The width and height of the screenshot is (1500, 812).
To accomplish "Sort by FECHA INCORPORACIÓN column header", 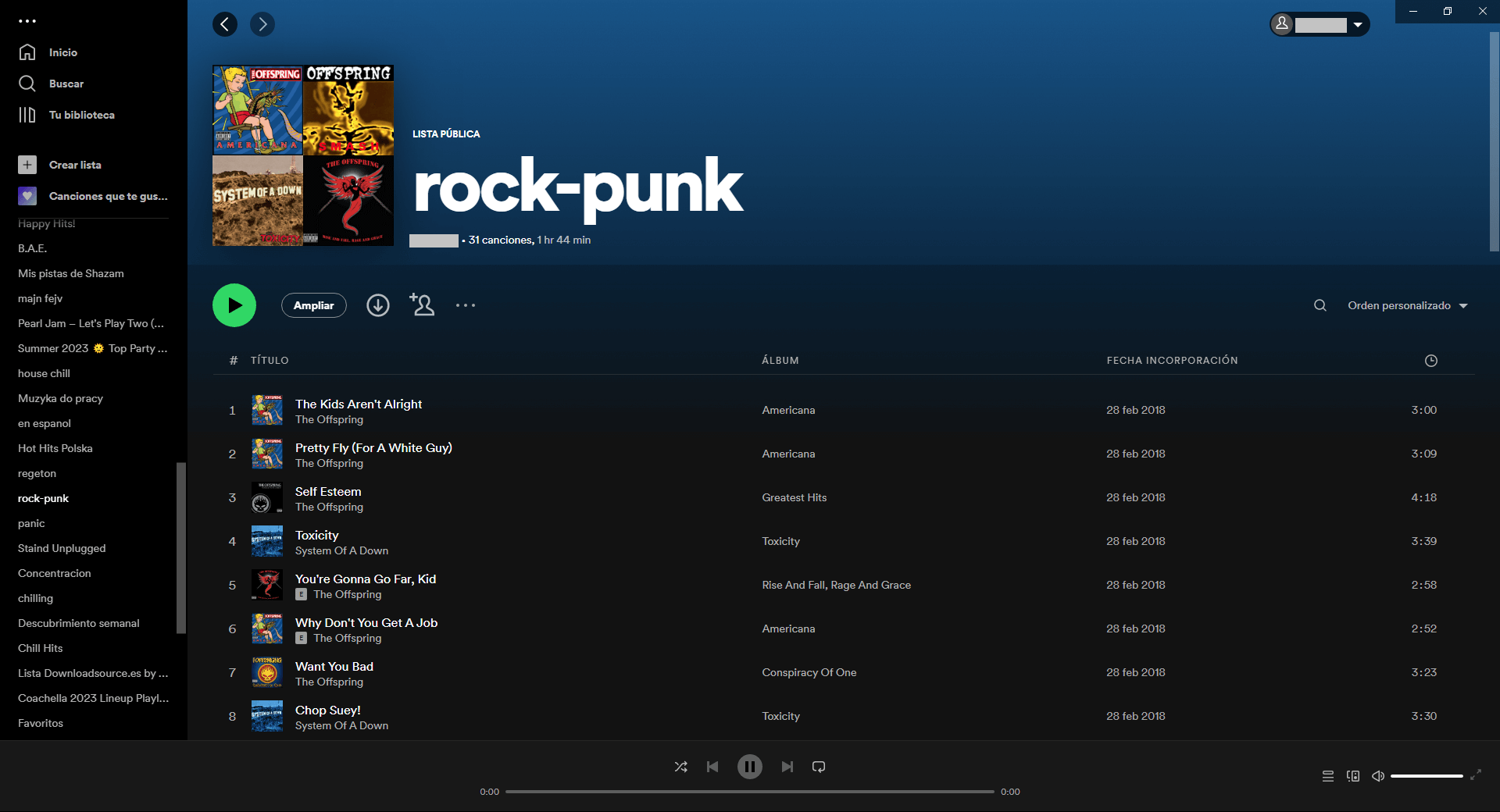I will (1172, 361).
